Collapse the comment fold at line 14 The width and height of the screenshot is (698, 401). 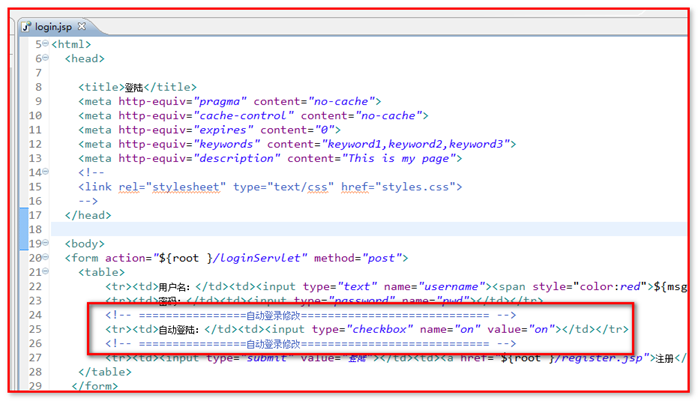tap(45, 172)
